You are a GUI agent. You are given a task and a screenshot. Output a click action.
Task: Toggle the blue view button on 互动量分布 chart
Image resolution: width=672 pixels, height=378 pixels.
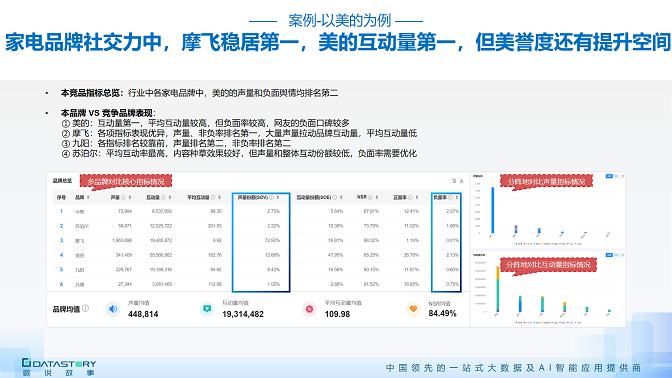pos(609,255)
